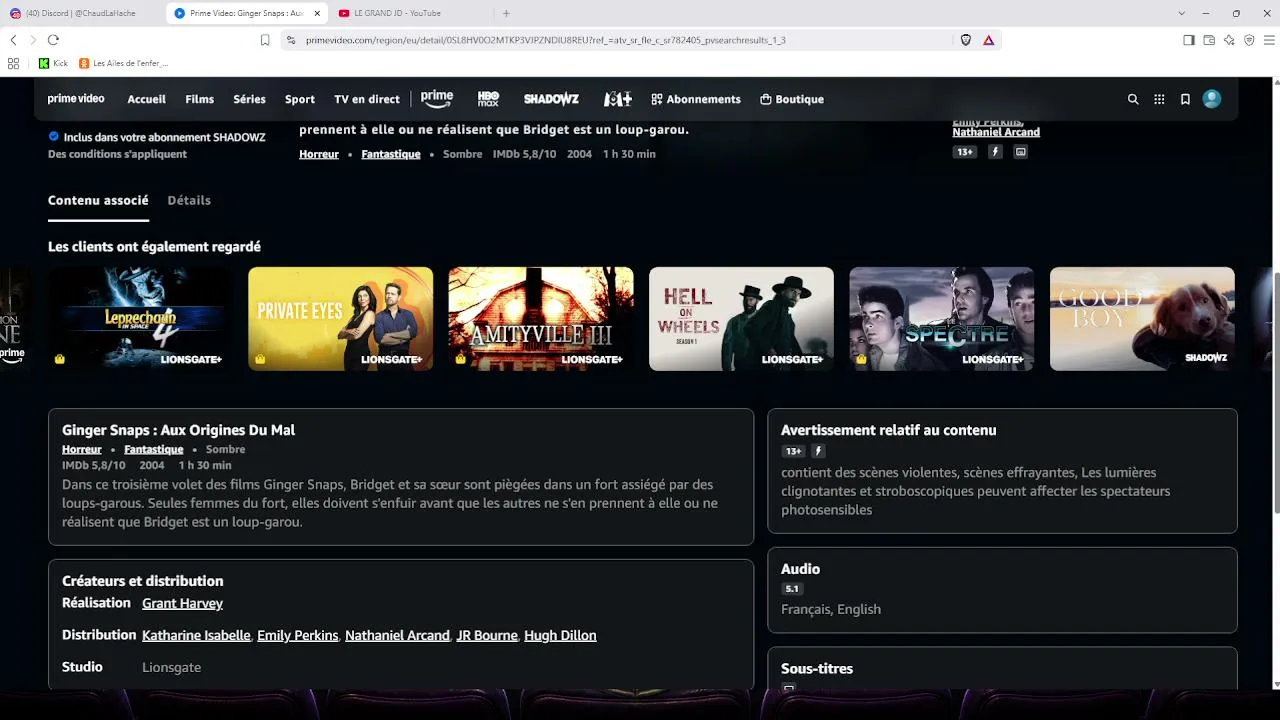Open the Amityville III thumbnail
1280x720 pixels.
pyautogui.click(x=541, y=319)
